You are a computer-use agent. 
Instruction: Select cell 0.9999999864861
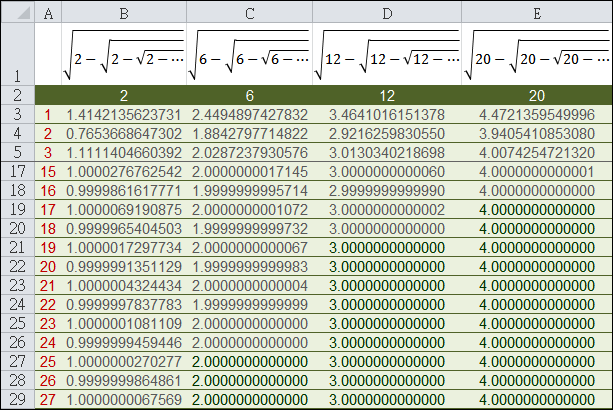click(124, 381)
